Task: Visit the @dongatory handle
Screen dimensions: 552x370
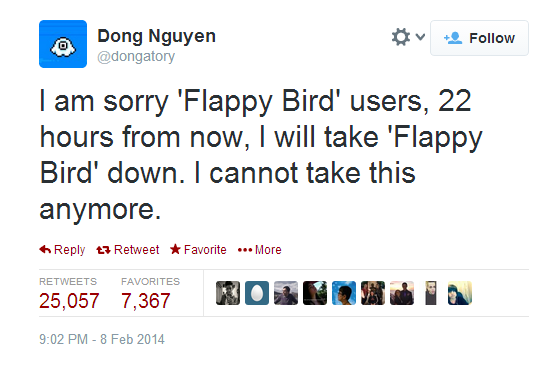Action: tap(136, 57)
